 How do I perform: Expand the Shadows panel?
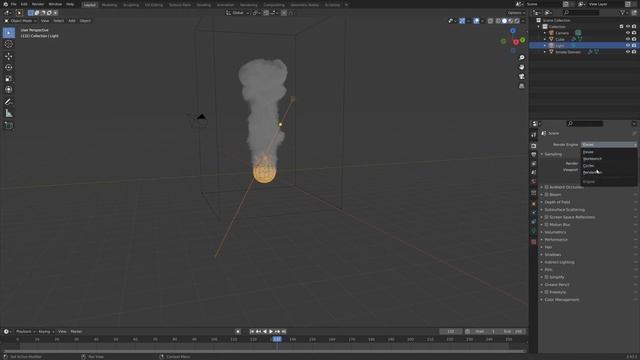coord(552,255)
